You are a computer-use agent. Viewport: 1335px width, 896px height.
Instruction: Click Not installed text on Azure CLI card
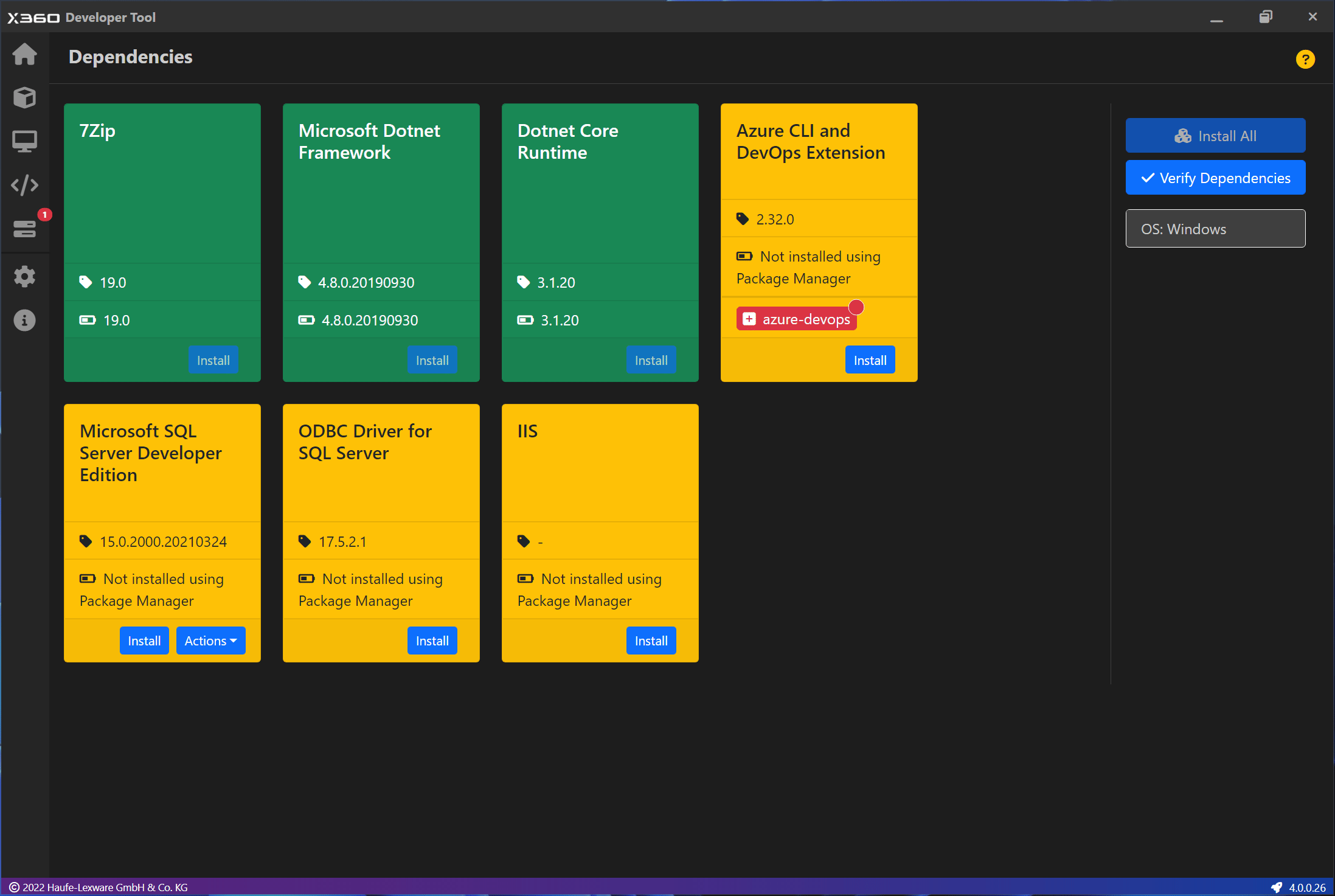808,267
